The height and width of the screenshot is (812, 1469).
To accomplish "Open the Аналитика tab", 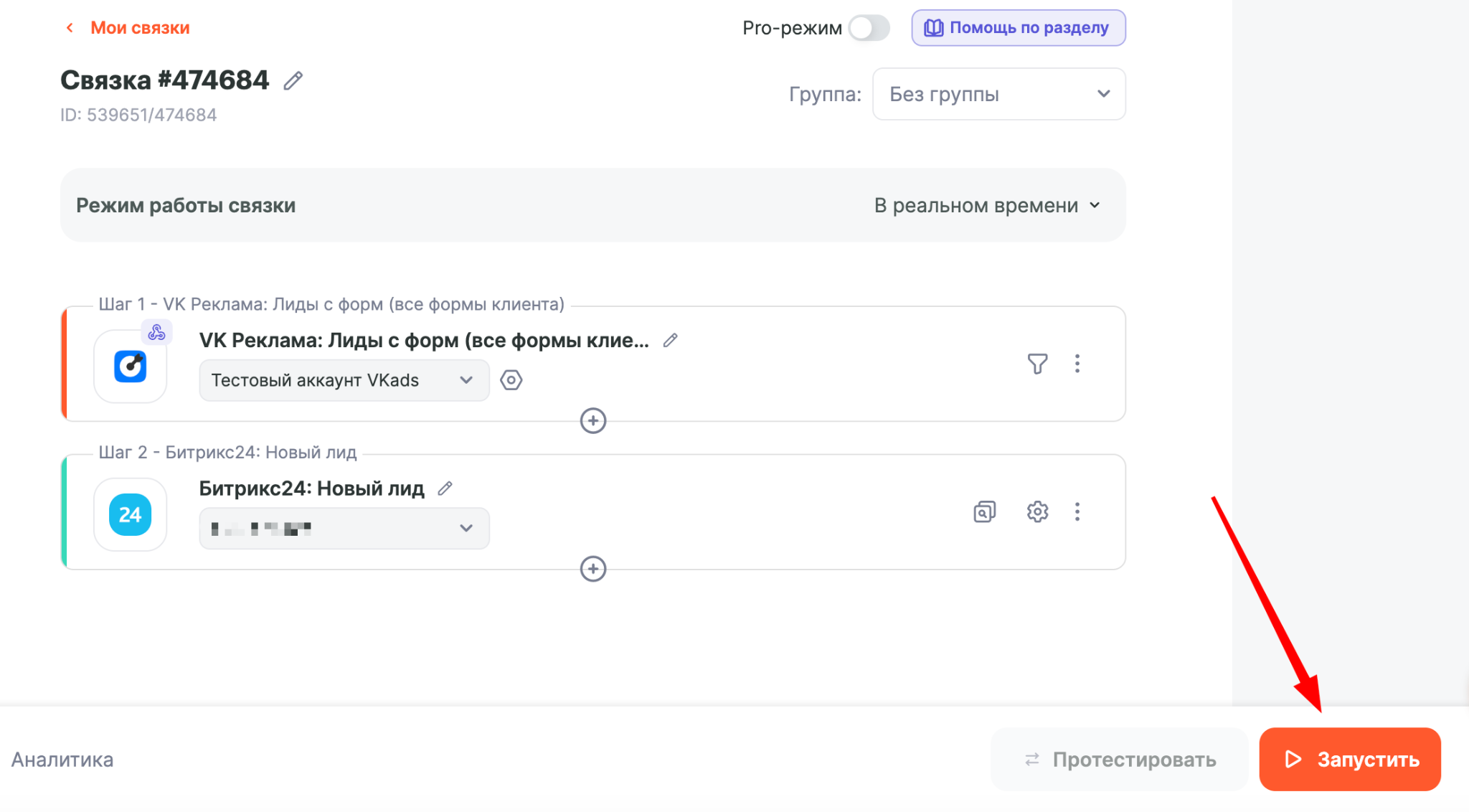I will (62, 760).
